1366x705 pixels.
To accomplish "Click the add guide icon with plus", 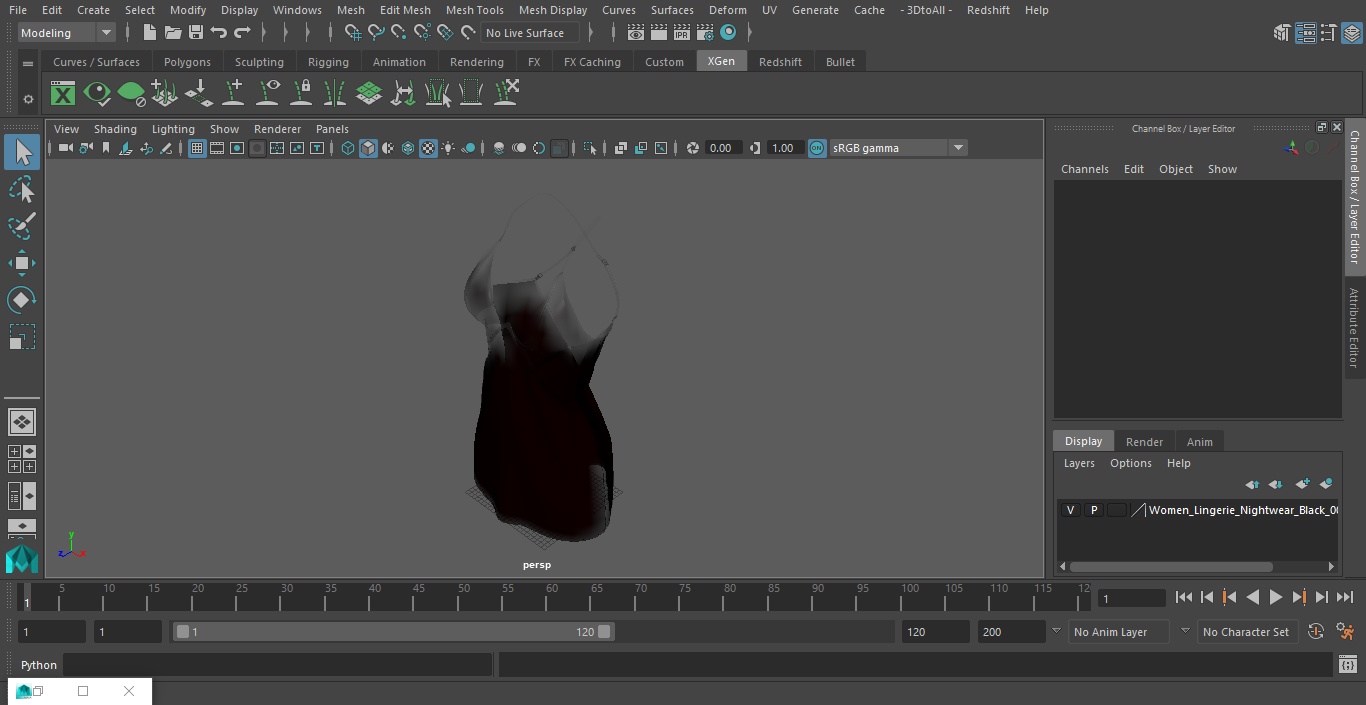I will 233,93.
